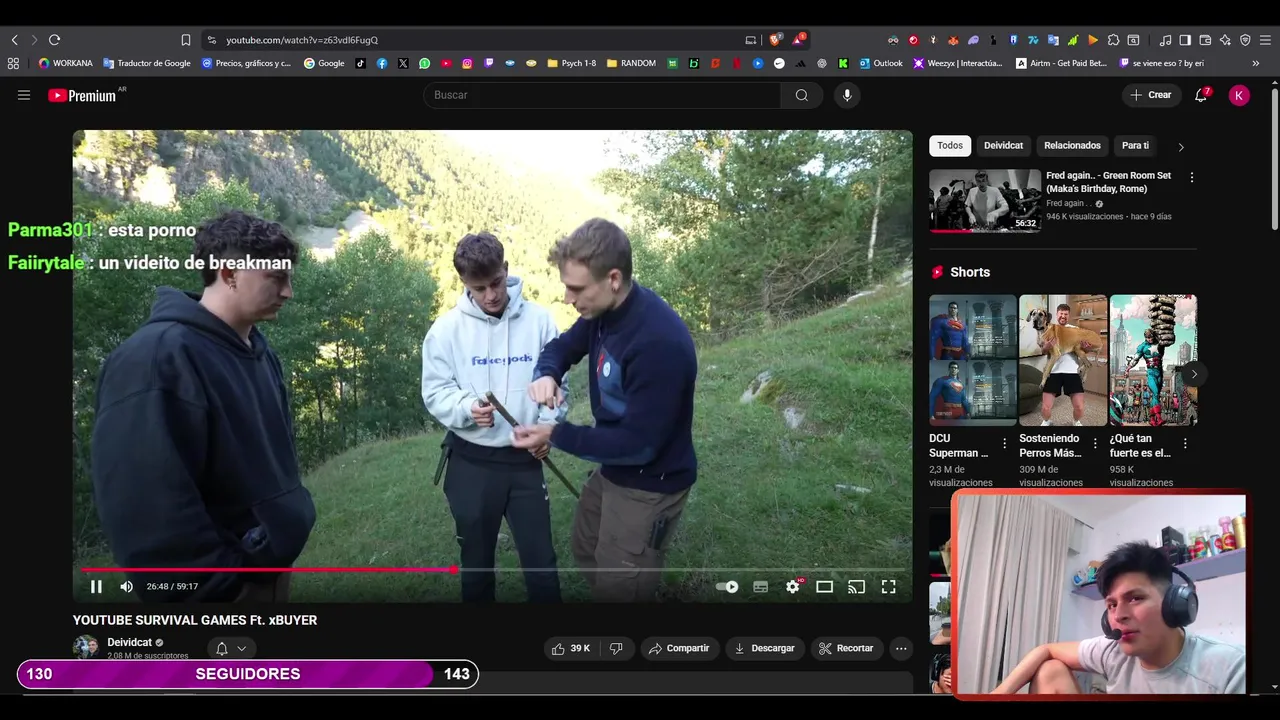Open the video in fullscreen
This screenshot has height=720, width=1280.
888,587
